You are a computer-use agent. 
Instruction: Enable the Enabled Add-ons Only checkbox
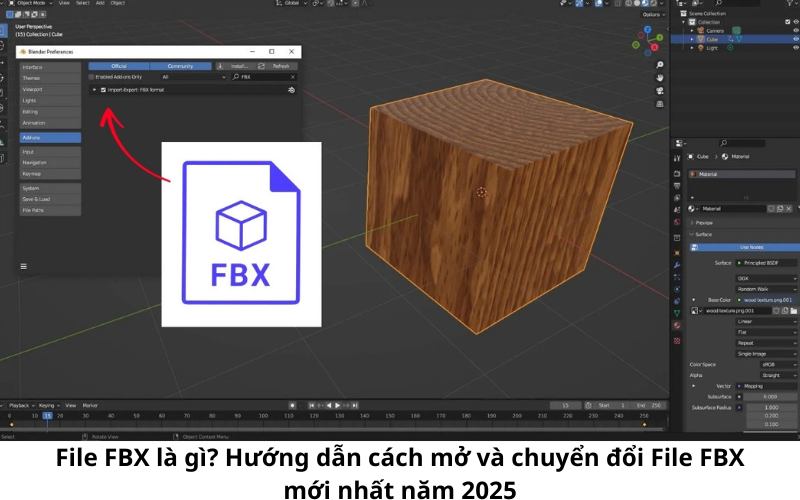pyautogui.click(x=92, y=77)
